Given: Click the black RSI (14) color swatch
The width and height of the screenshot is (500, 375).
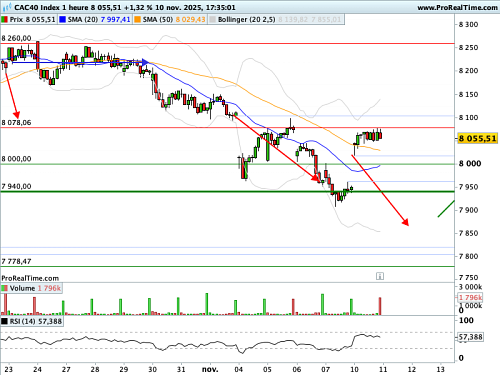Looking at the screenshot, I should 5,321.
